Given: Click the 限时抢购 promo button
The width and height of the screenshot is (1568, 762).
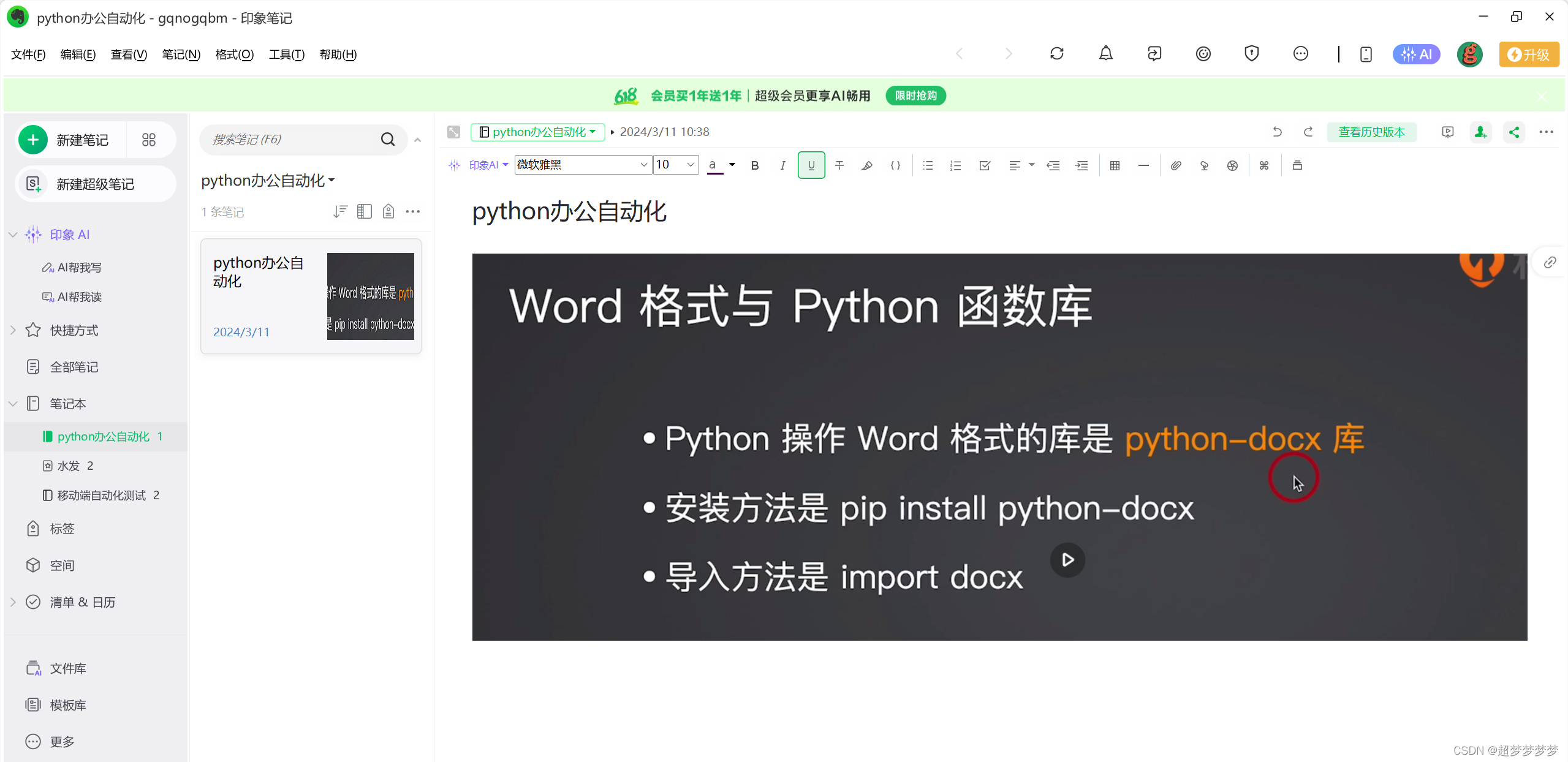Looking at the screenshot, I should coord(915,96).
